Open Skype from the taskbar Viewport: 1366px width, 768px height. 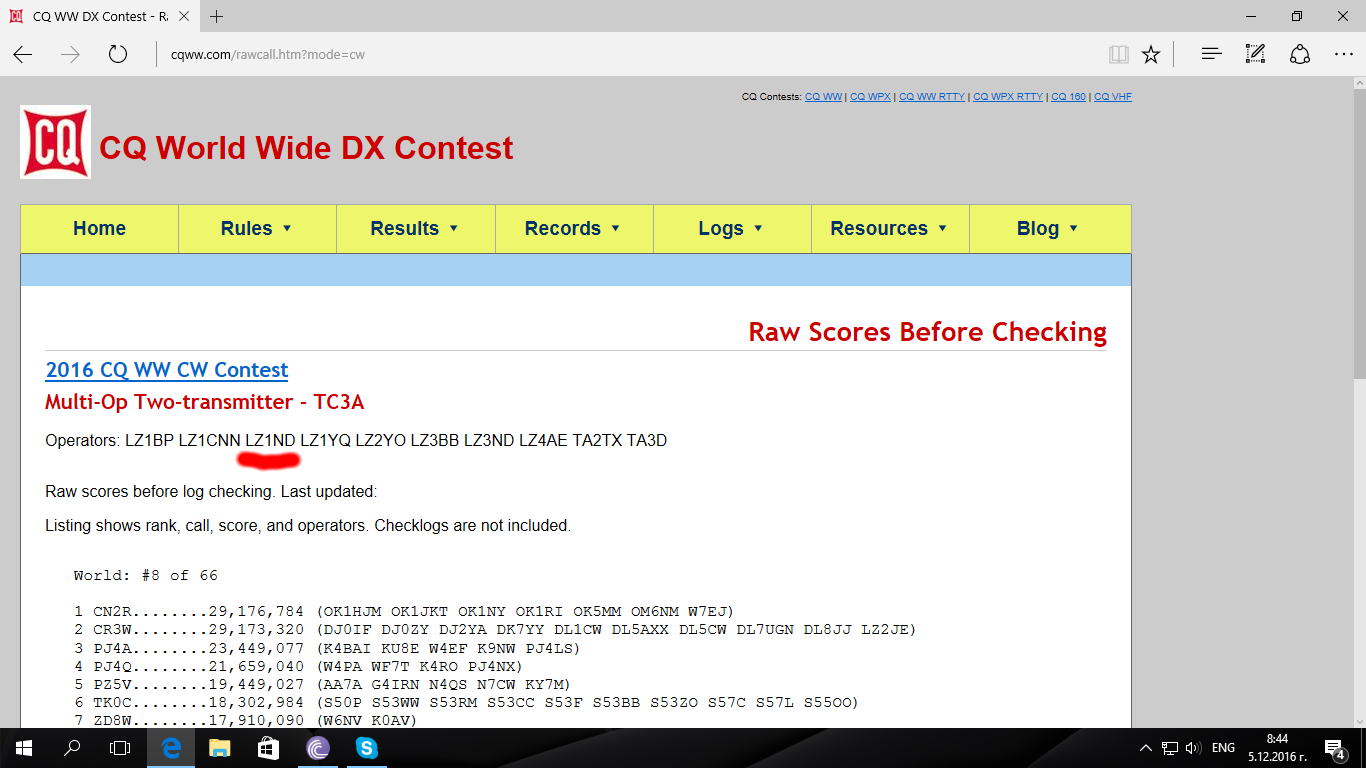pyautogui.click(x=366, y=747)
